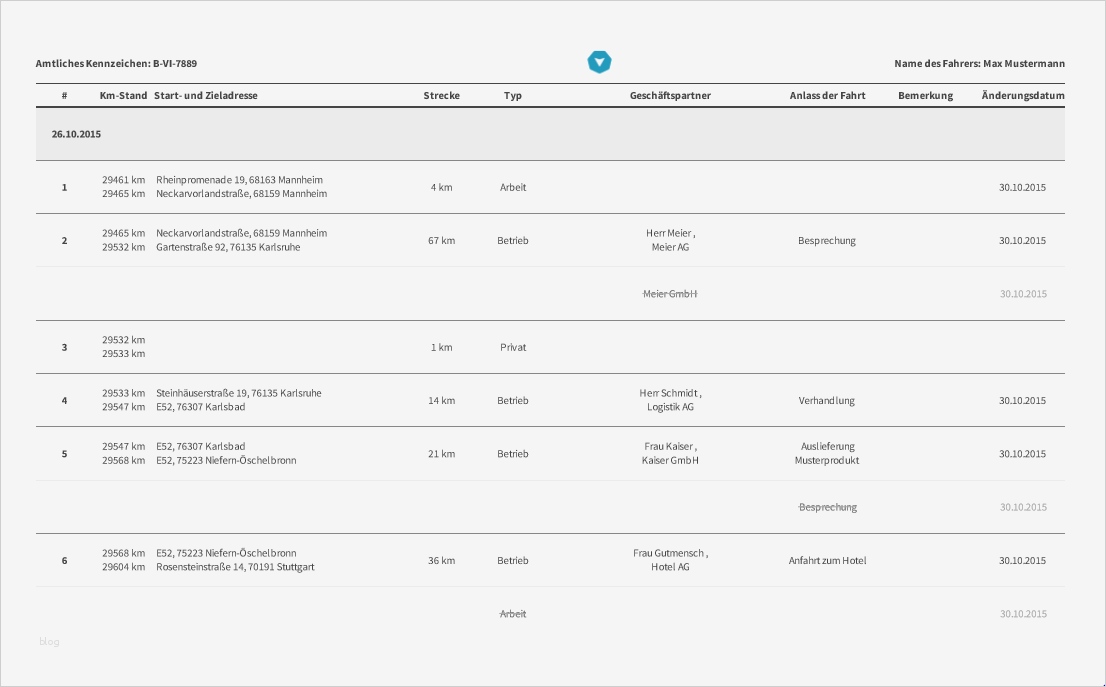Click the struck-through "Arbeit" type entry

[513, 614]
